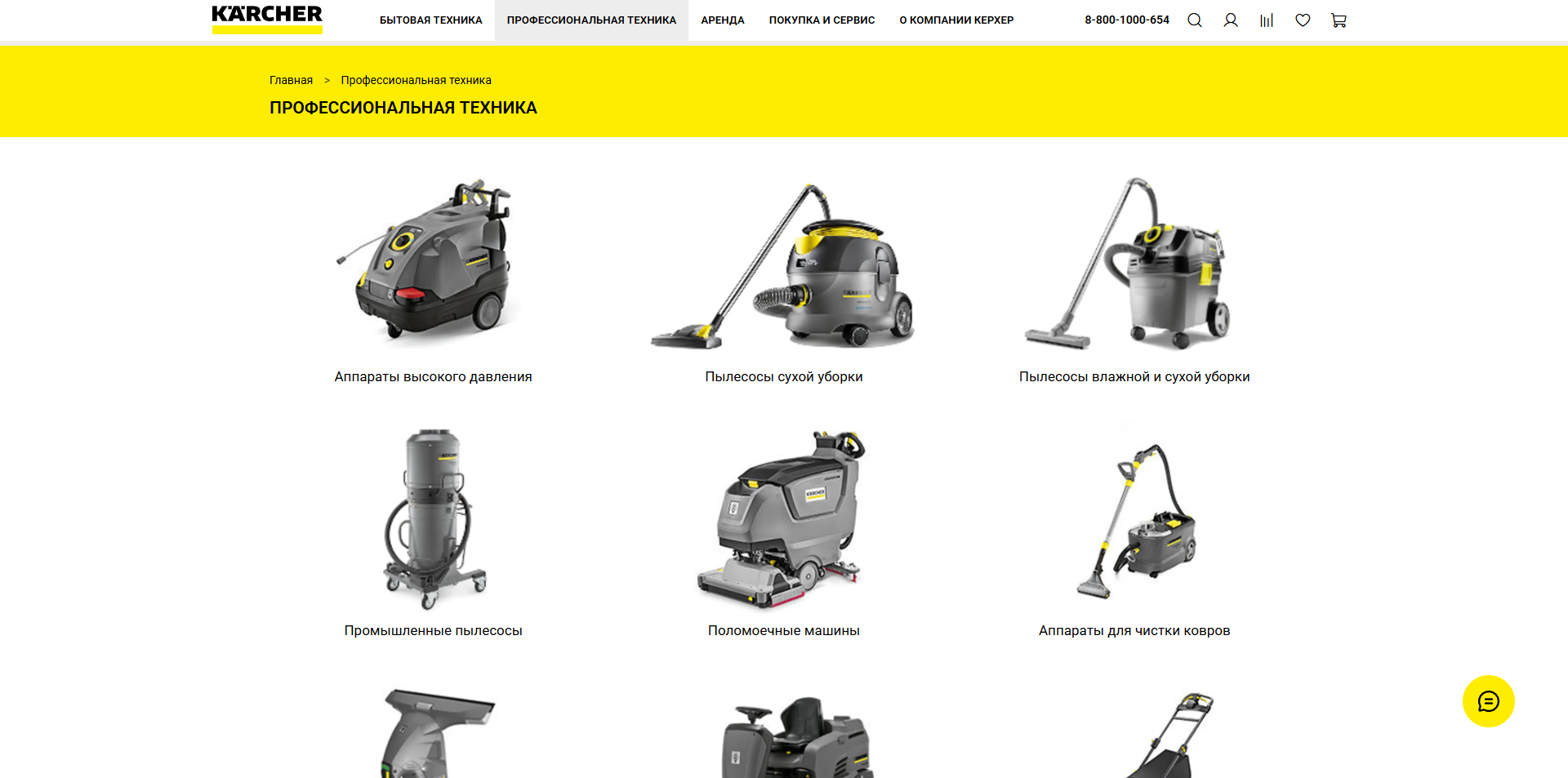Open the user account icon

(1231, 20)
